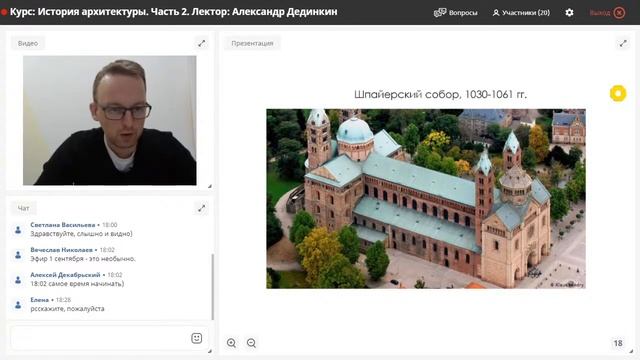Click the video panel resize corner handle

[x=209, y=186]
